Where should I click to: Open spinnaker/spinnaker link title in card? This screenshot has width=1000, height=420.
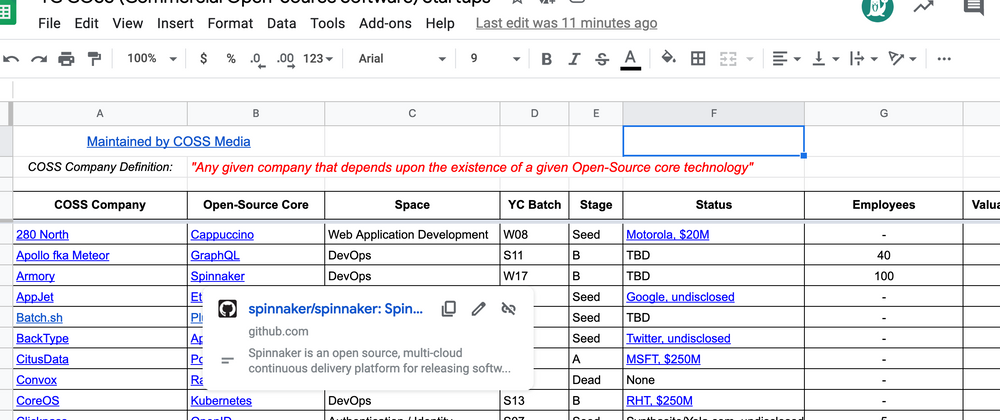(335, 309)
